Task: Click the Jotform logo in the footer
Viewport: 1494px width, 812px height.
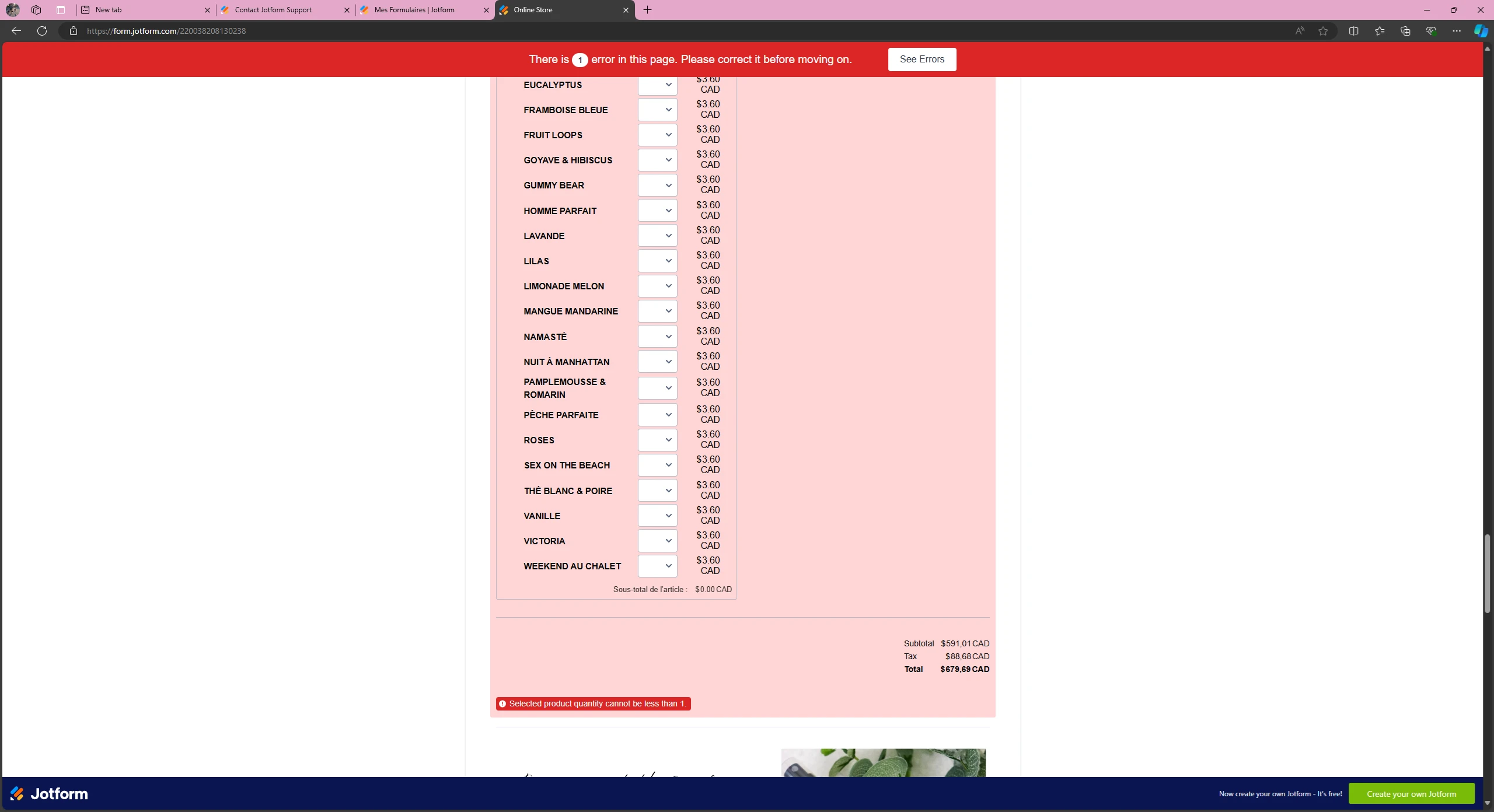Action: click(49, 793)
